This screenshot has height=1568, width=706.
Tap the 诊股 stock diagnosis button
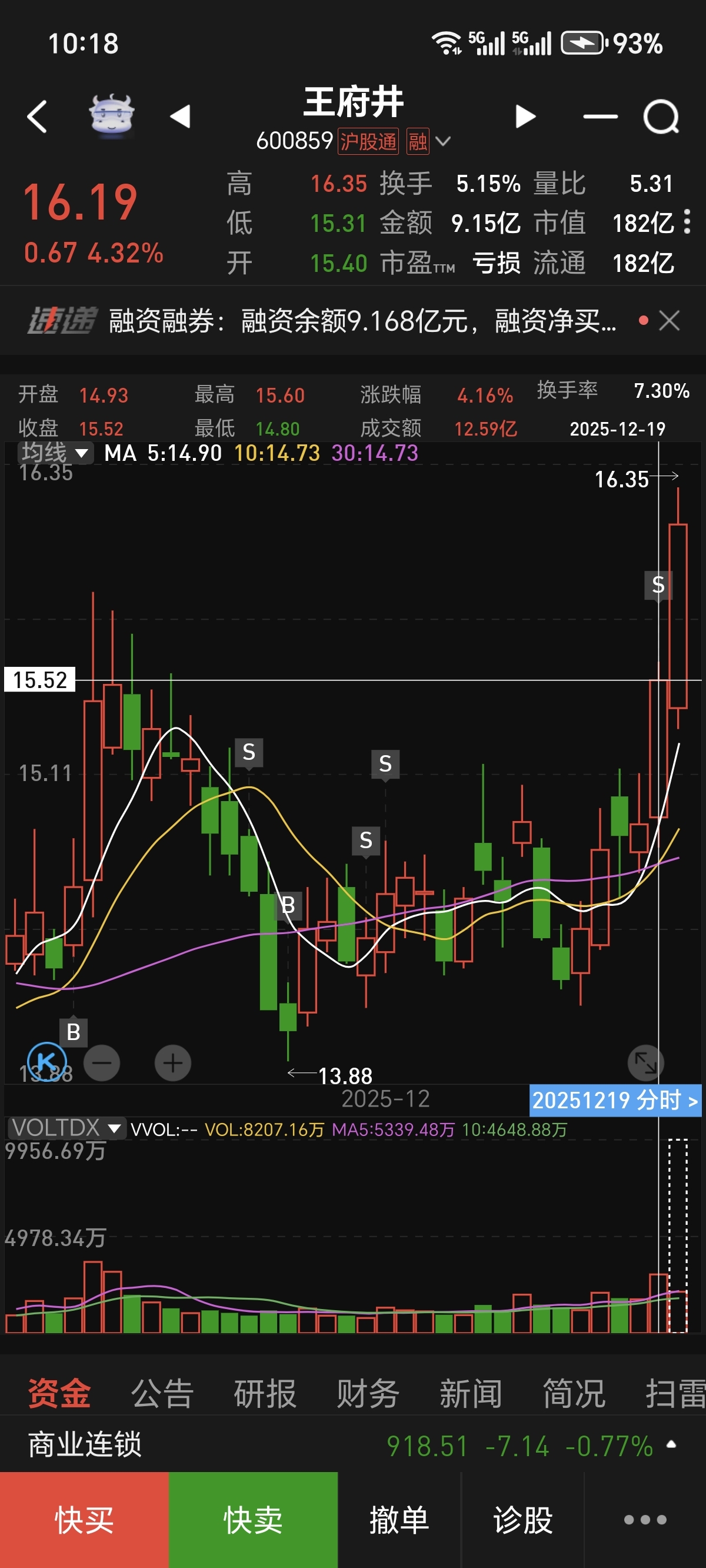point(523,1520)
